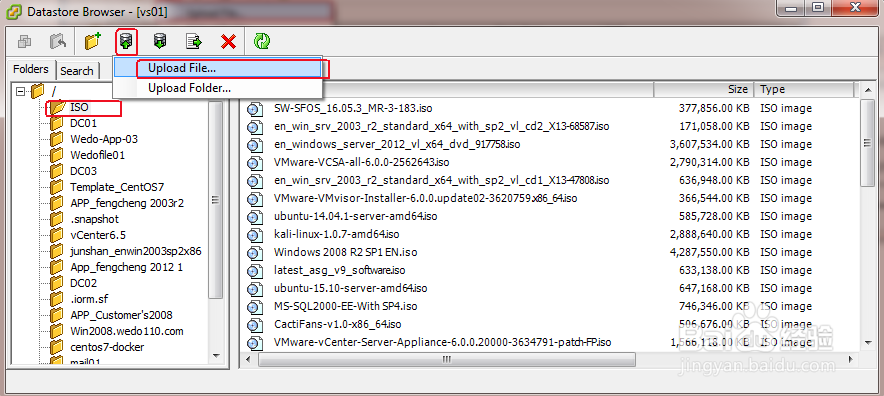Select VMware-VMvisor-Installer-6.0.0.update02 iso
Image resolution: width=884 pixels, height=396 pixels.
click(426, 198)
